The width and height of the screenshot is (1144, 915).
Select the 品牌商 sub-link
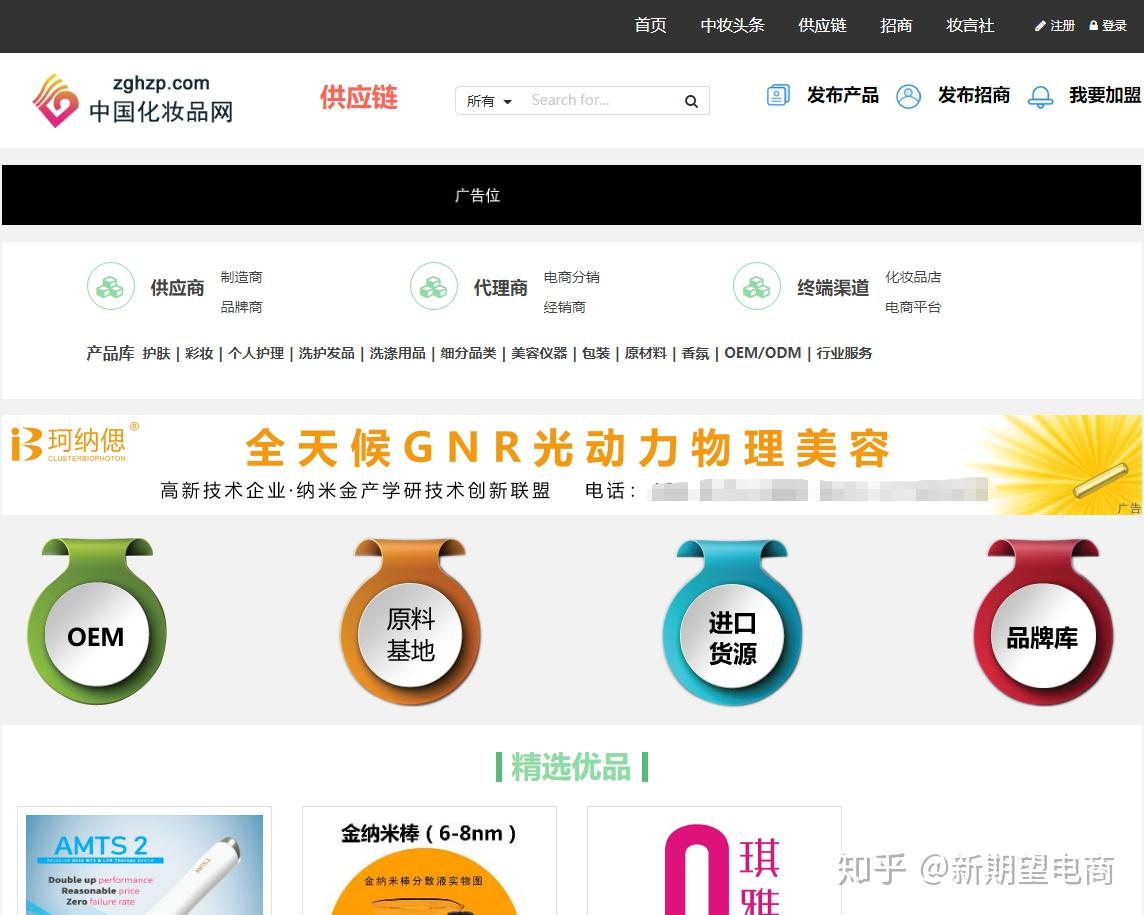[241, 307]
